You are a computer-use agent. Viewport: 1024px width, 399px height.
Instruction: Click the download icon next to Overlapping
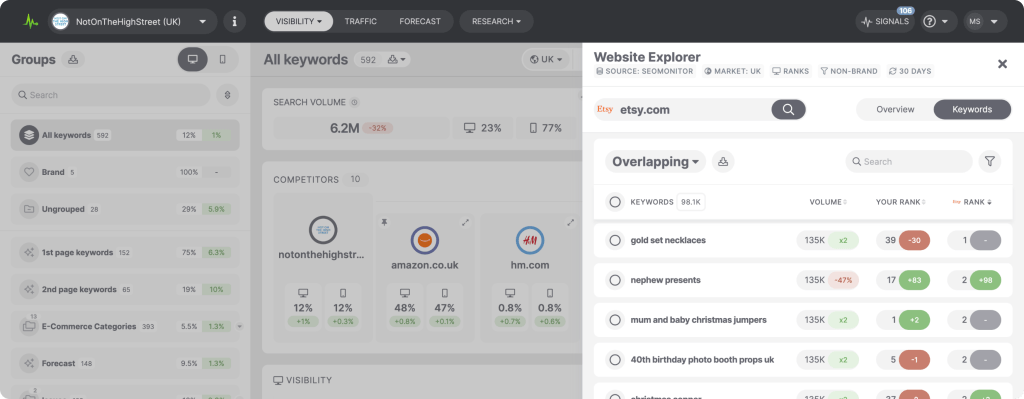(723, 162)
